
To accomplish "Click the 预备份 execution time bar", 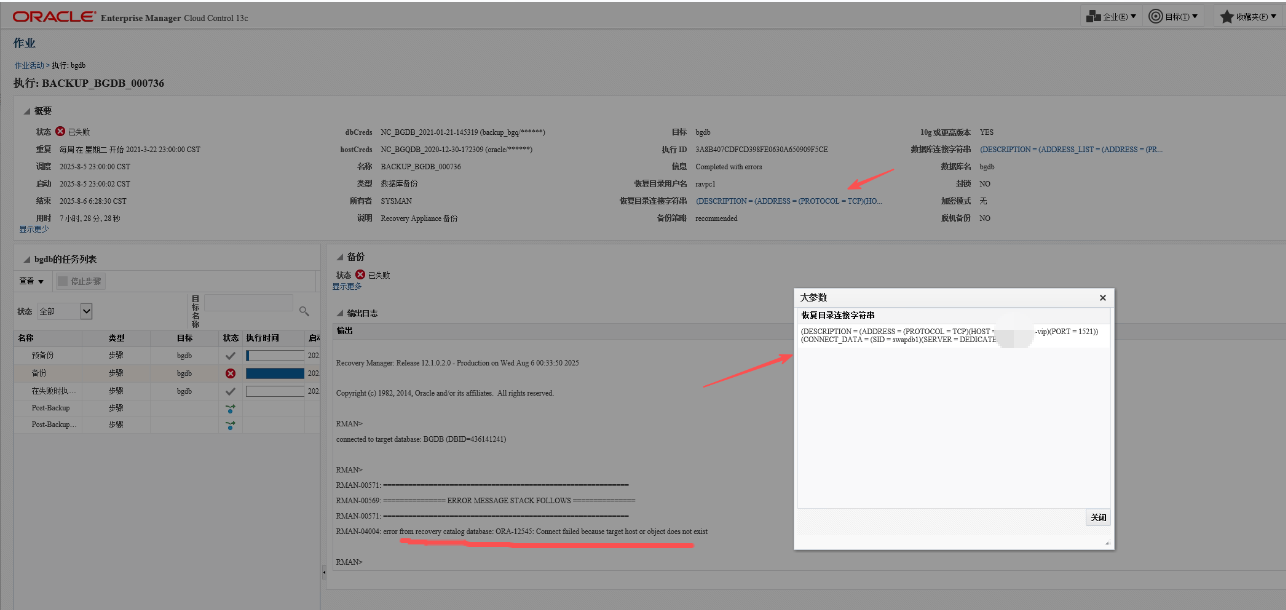I will pyautogui.click(x=275, y=355).
